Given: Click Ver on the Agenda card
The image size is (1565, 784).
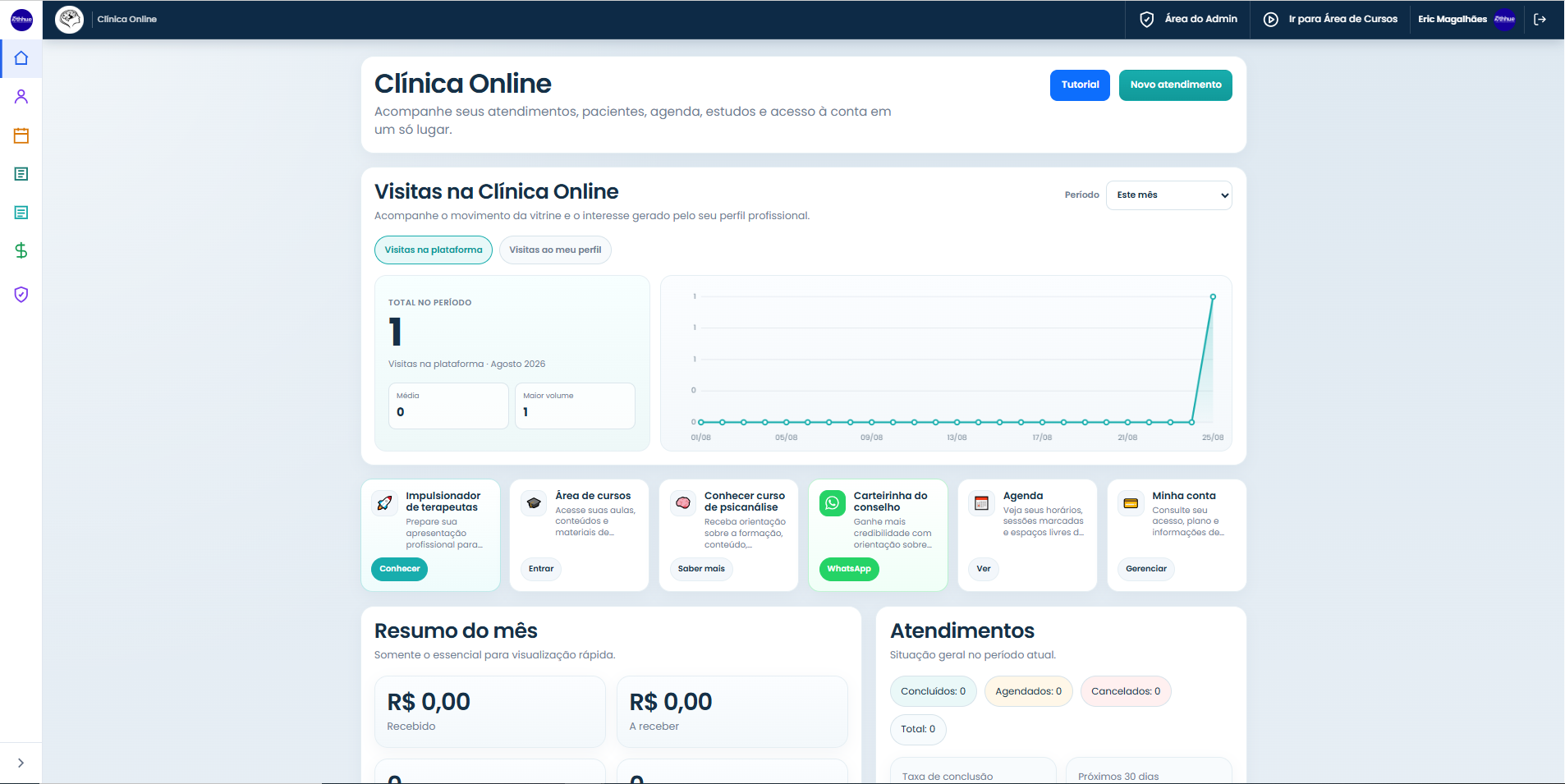Looking at the screenshot, I should (984, 569).
